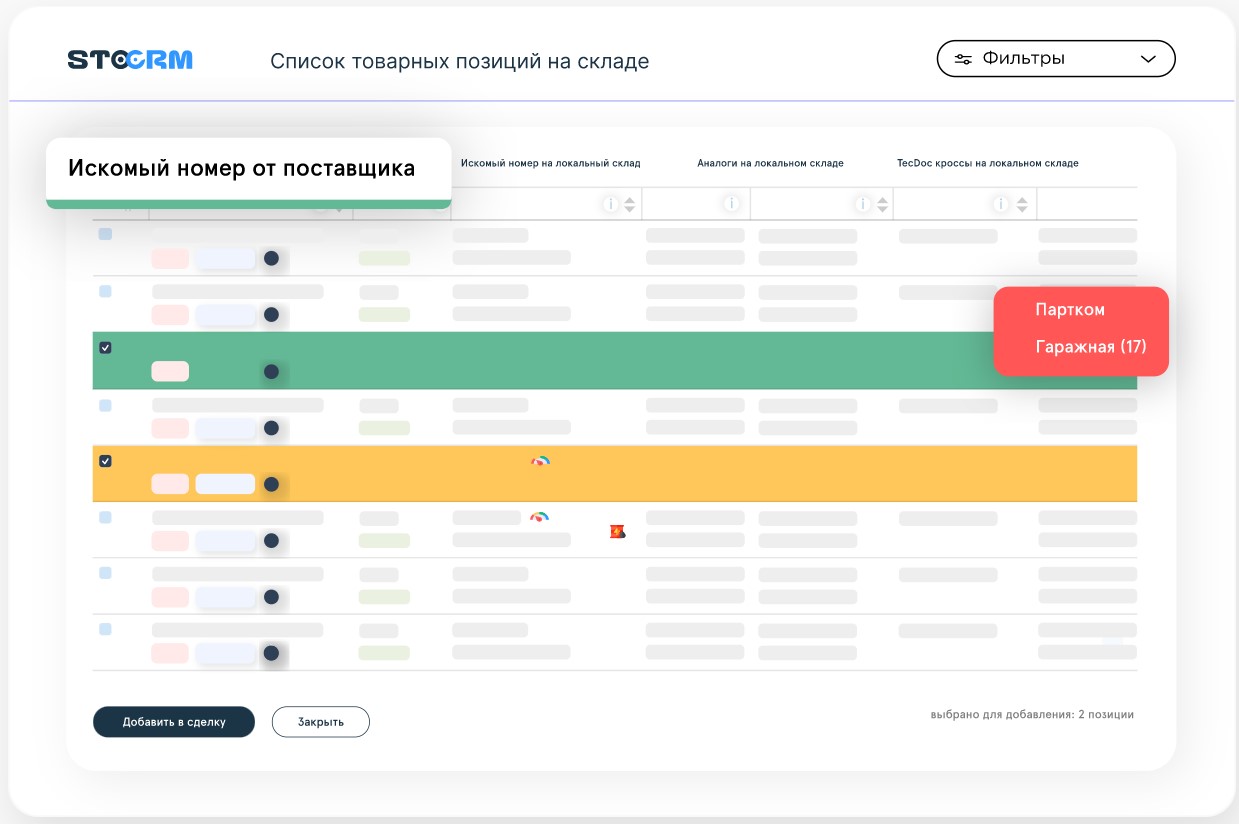1239x824 pixels.
Task: Click first info icon under Аналоги на локальном складе
Action: (731, 204)
